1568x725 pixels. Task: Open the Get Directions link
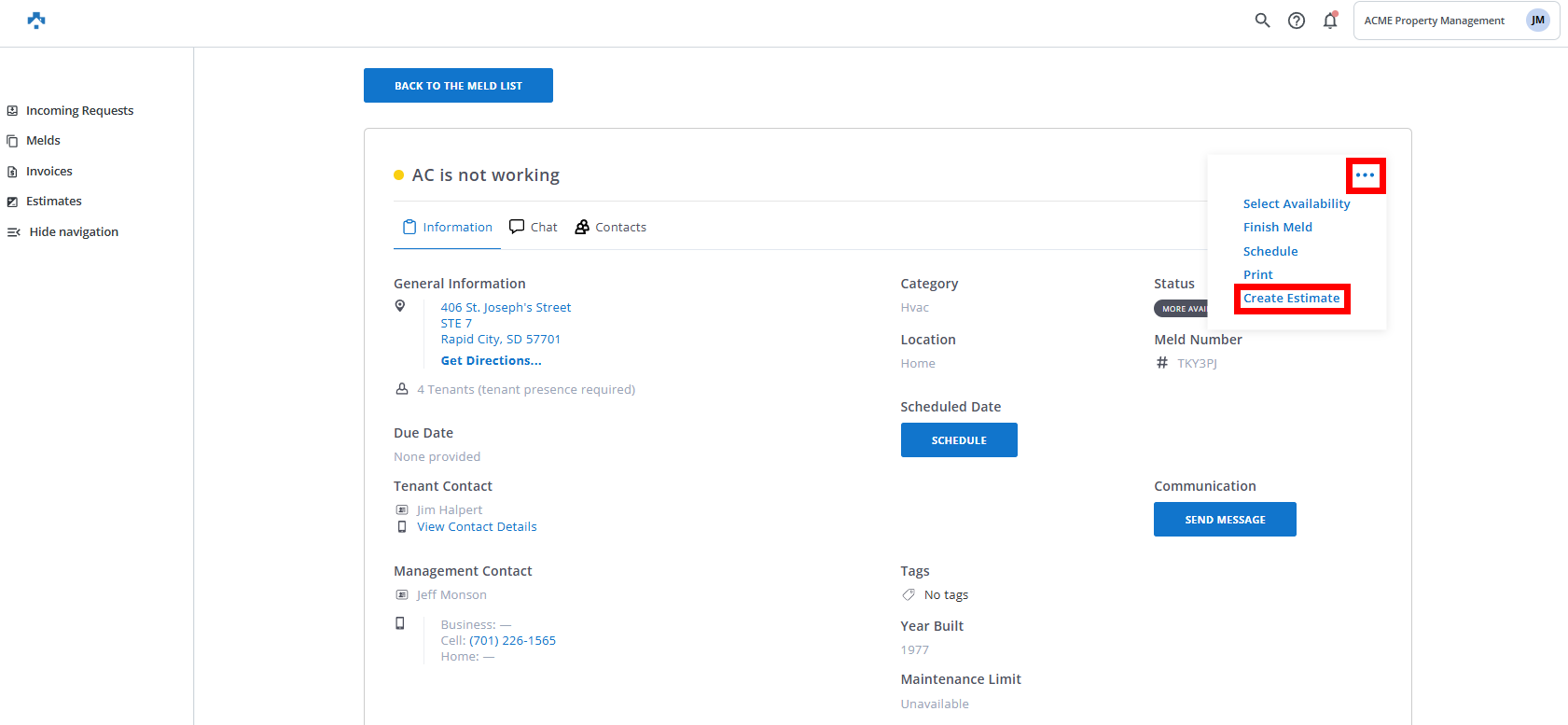point(491,361)
